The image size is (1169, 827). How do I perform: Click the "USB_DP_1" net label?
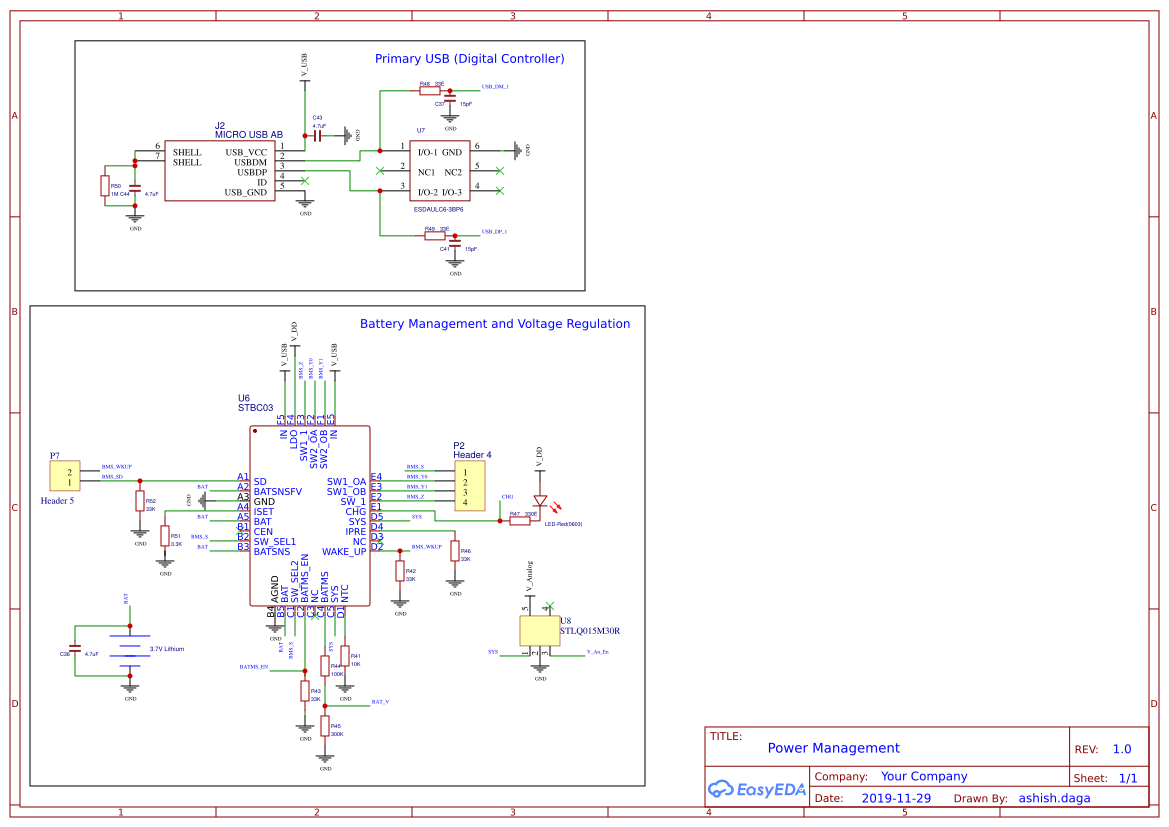[494, 231]
